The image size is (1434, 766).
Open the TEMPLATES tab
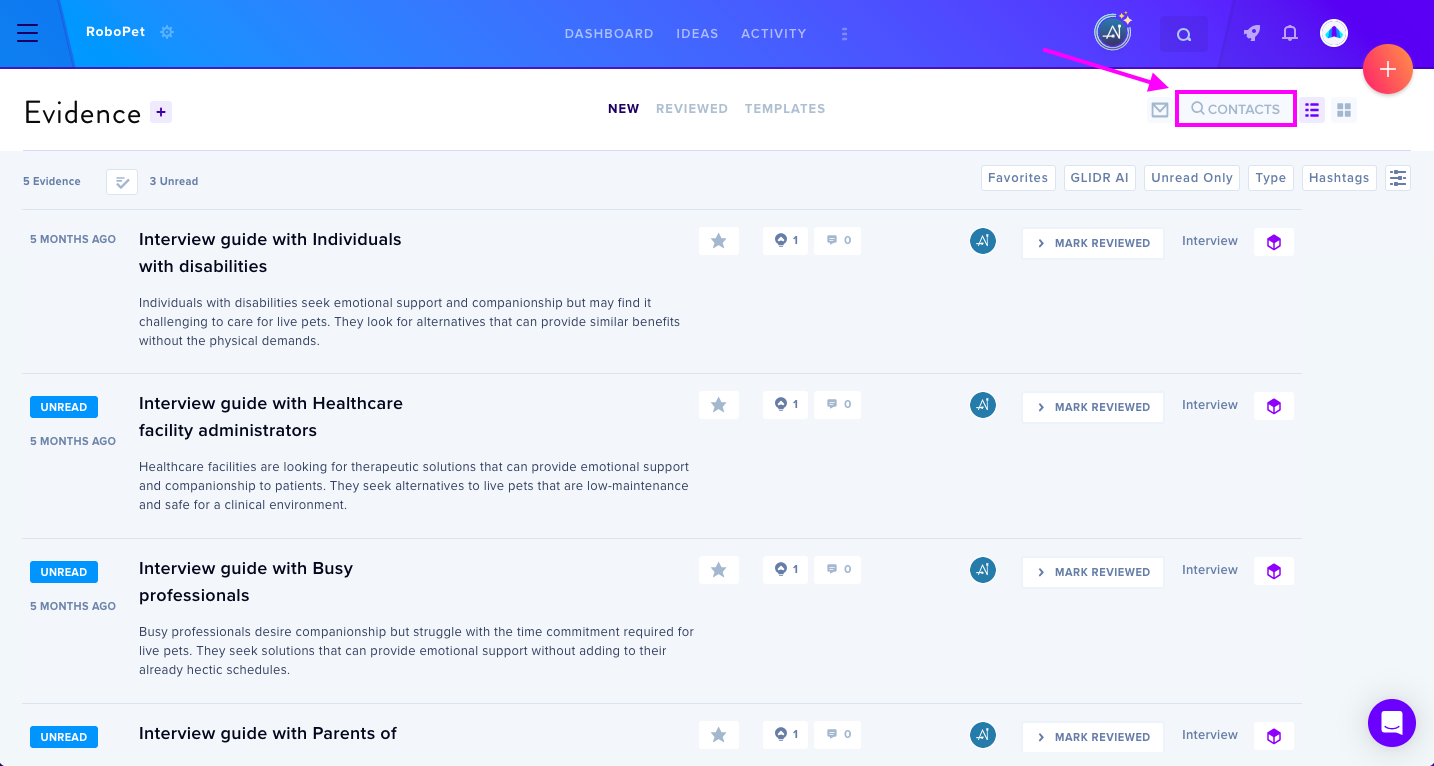tap(785, 109)
